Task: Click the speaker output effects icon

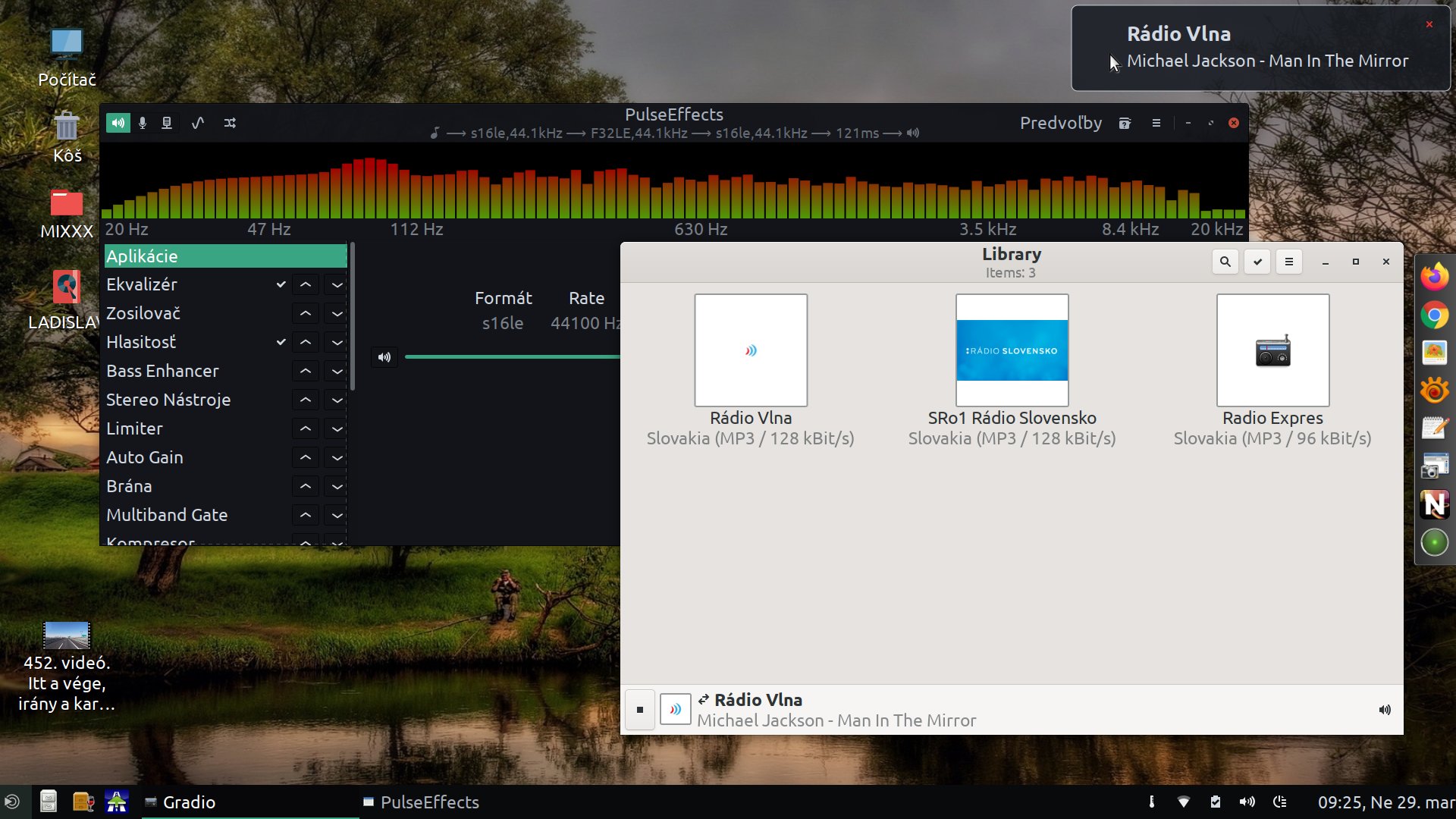Action: 118,123
